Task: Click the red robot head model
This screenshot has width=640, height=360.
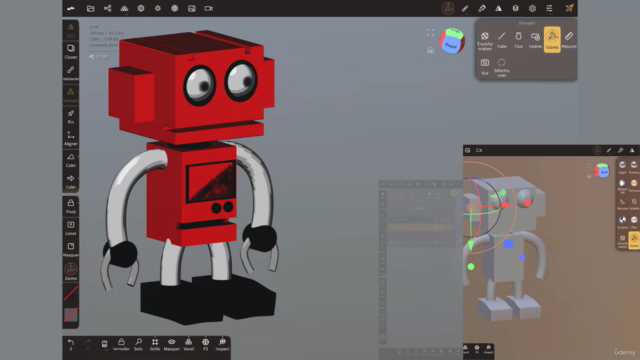Action: tap(192, 86)
